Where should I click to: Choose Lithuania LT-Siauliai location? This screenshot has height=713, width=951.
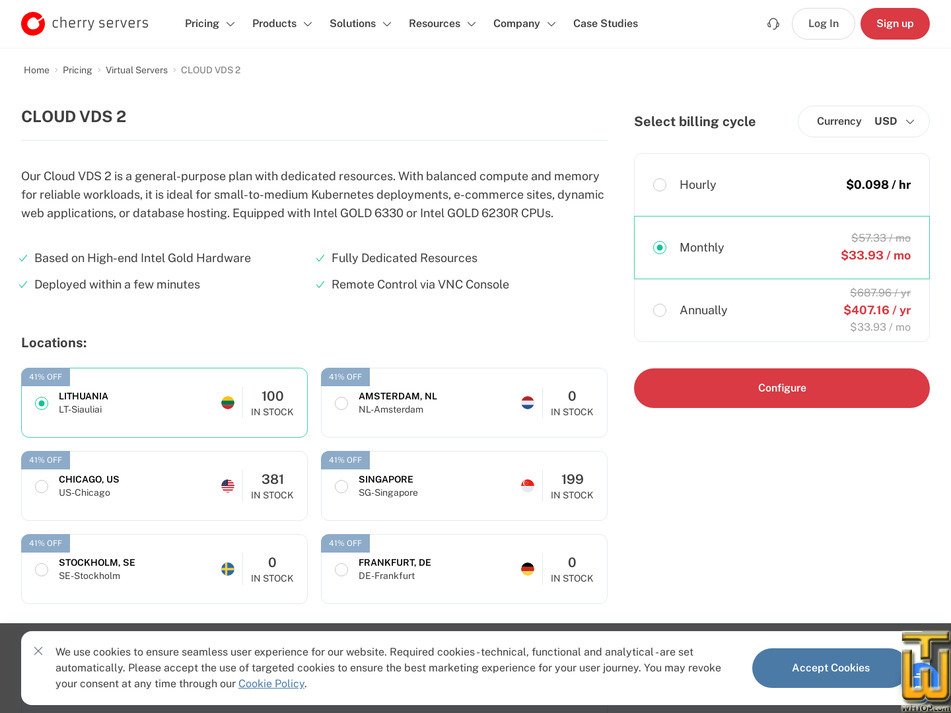pyautogui.click(x=164, y=403)
